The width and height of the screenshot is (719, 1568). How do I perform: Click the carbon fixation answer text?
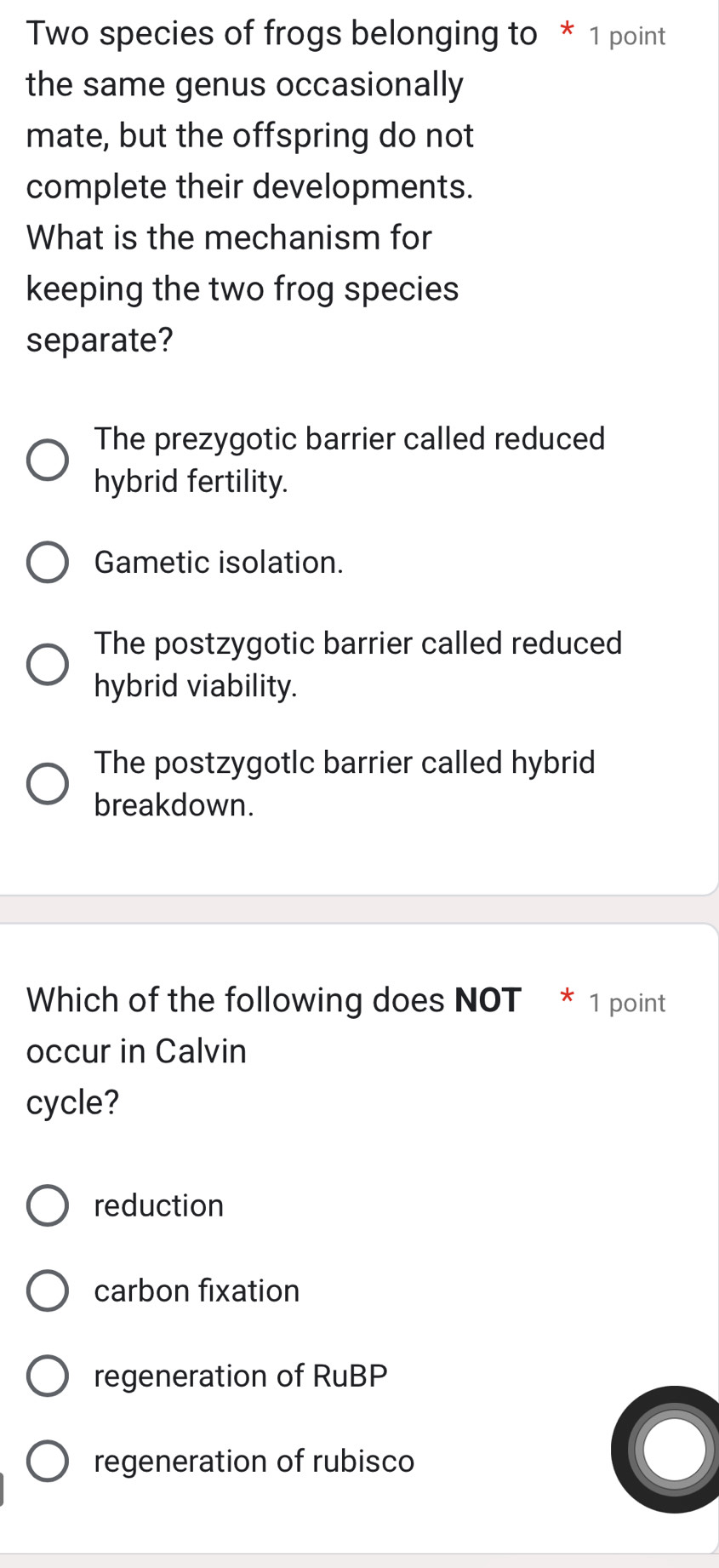point(197,1290)
